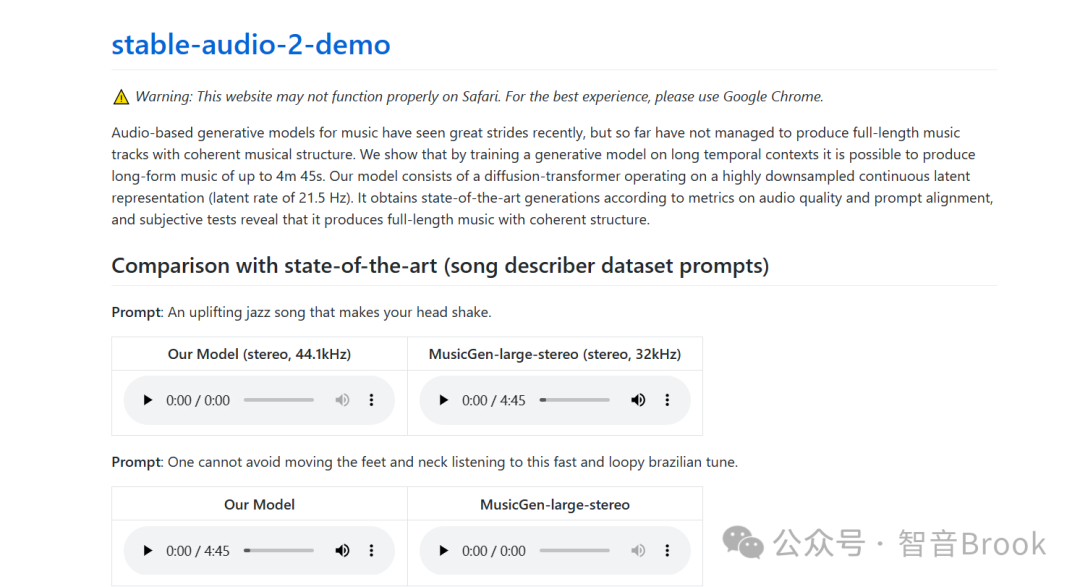Play the jazz prompt MusicGen-large-stereo audio
The height and width of the screenshot is (587, 1080).
pyautogui.click(x=444, y=400)
